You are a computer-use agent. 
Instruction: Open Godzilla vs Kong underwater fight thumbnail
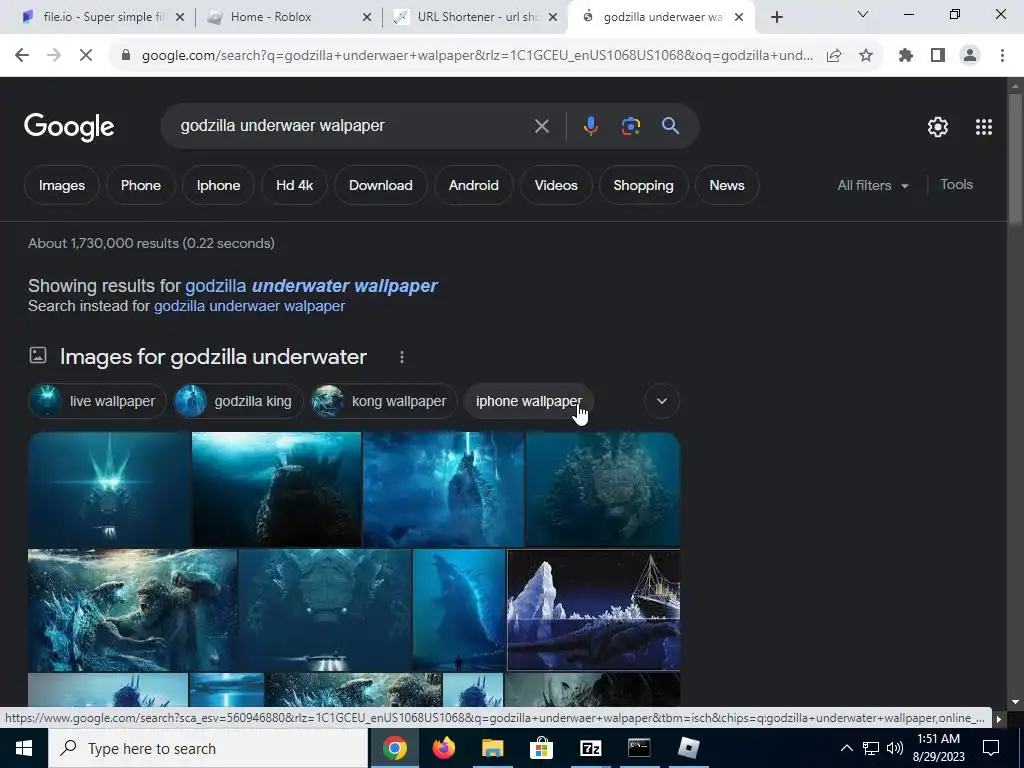click(132, 611)
